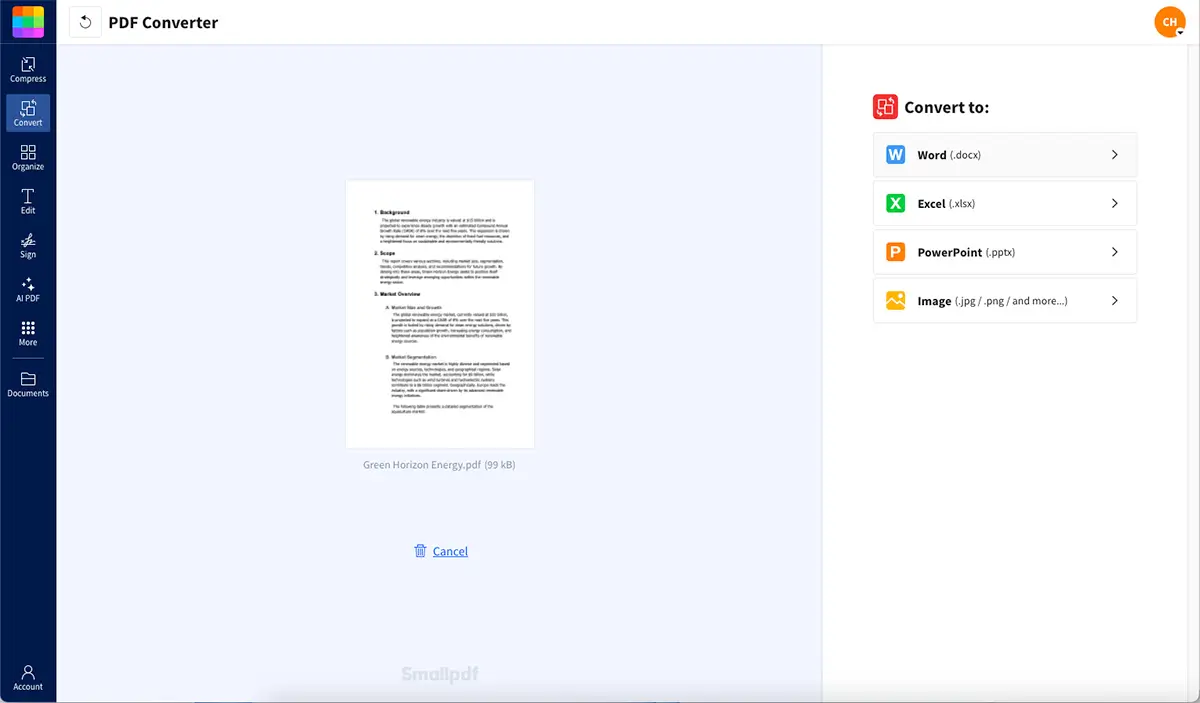Expand the Word (.docx) conversion option

(x=1114, y=154)
